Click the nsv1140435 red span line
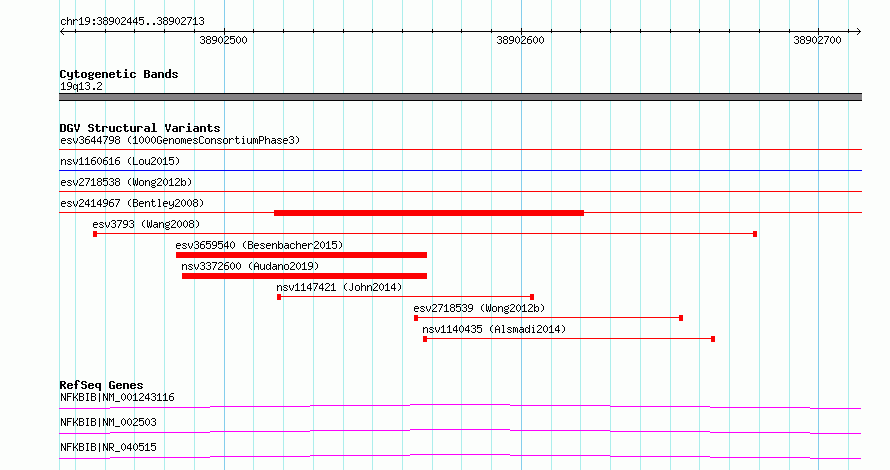 coord(569,339)
